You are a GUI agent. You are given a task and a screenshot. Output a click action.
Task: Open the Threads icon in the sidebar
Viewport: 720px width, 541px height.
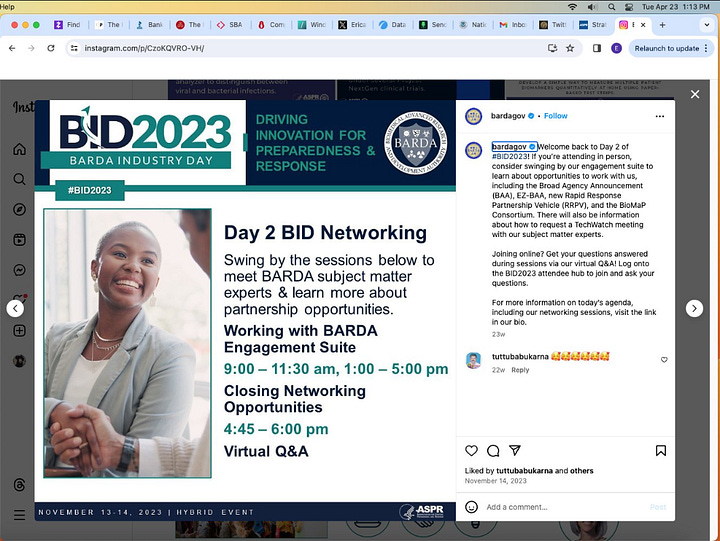(19, 485)
